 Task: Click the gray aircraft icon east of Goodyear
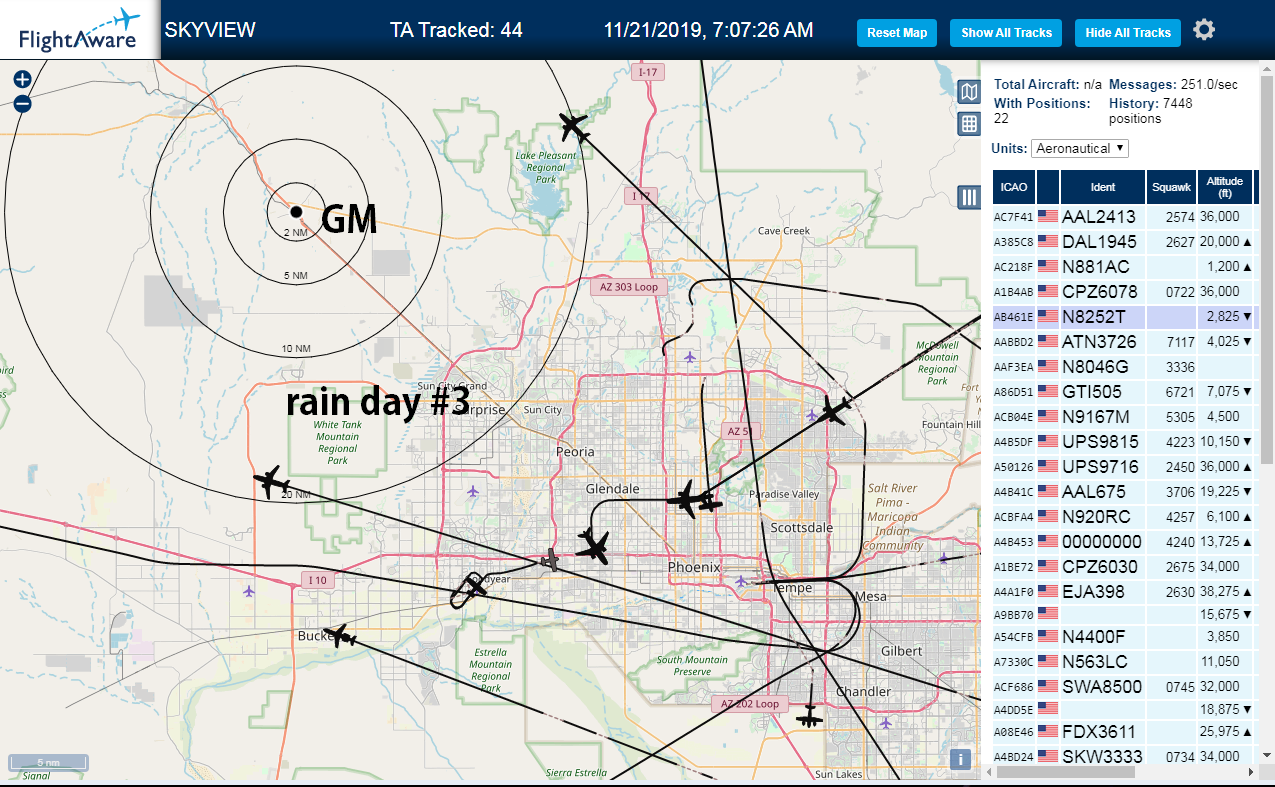549,561
